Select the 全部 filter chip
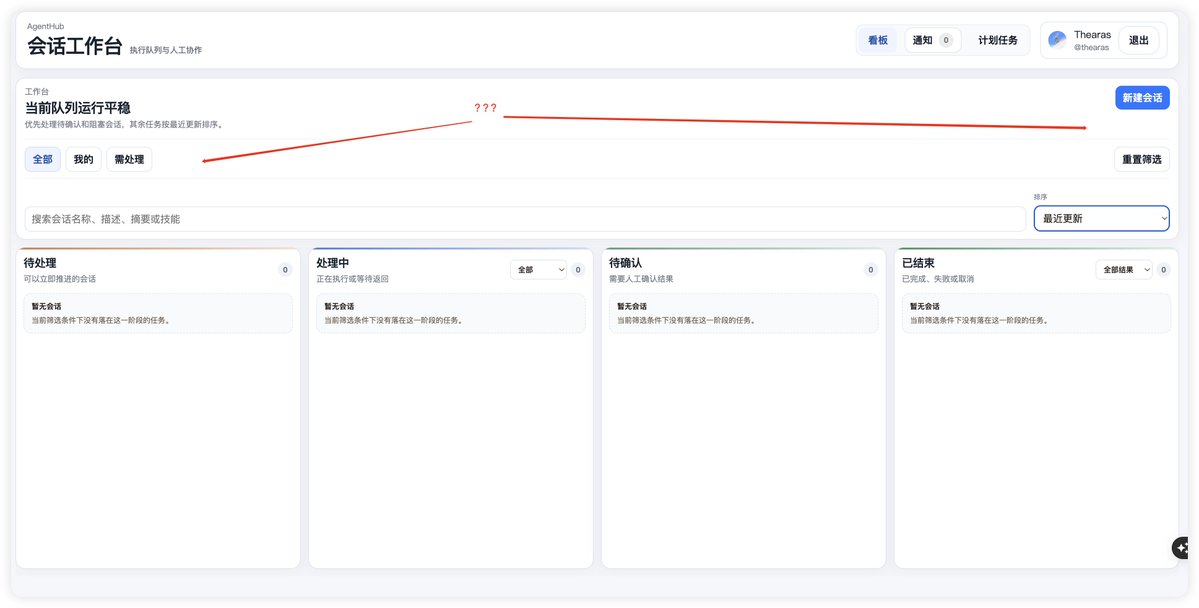This screenshot has height=608, width=1199. [x=43, y=160]
